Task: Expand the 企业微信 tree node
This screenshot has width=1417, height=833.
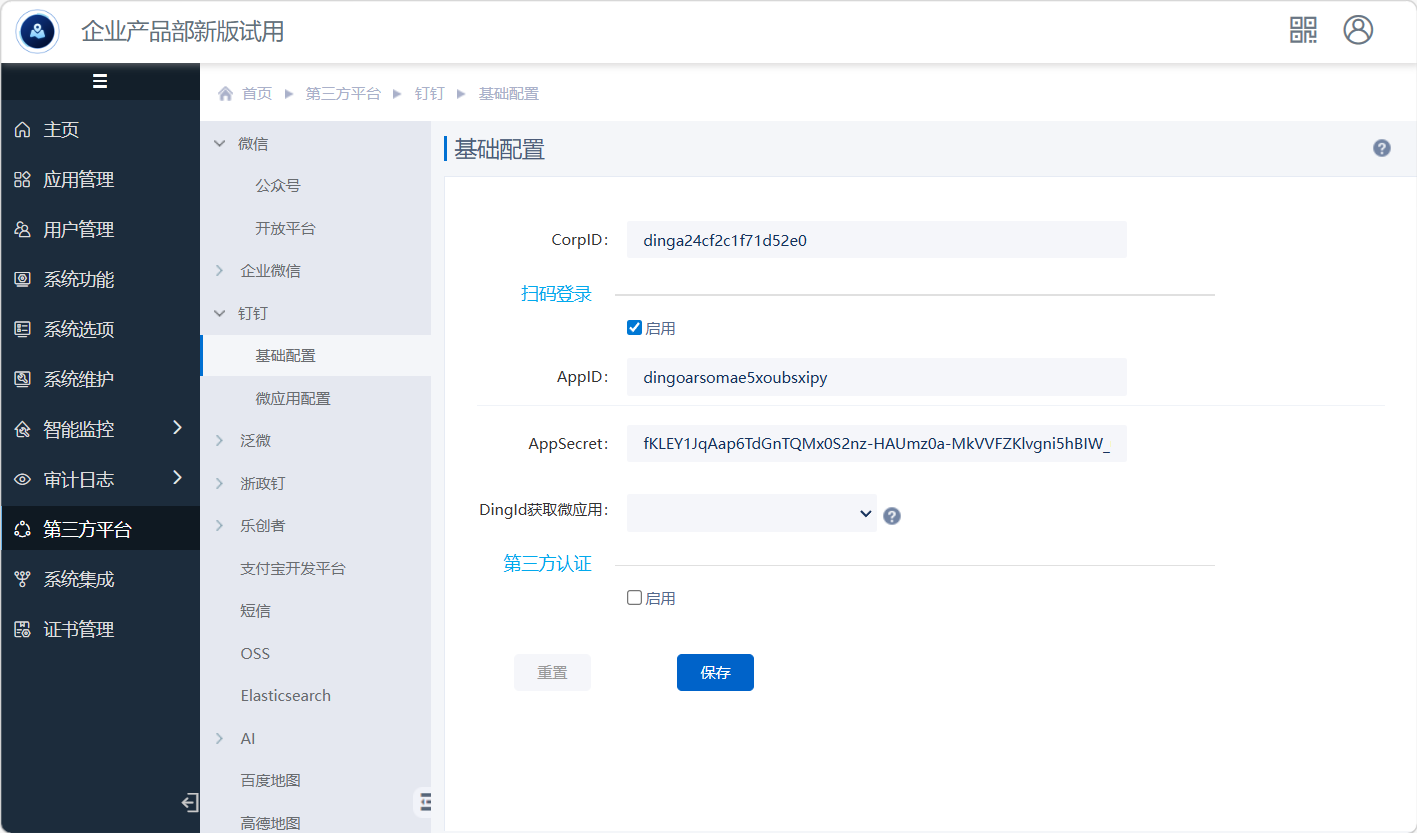Action: [x=220, y=271]
